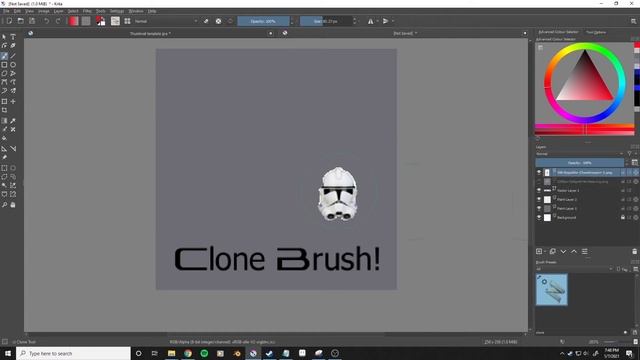Delete the selected layer with trash icon
640x360 pixels.
634,251
